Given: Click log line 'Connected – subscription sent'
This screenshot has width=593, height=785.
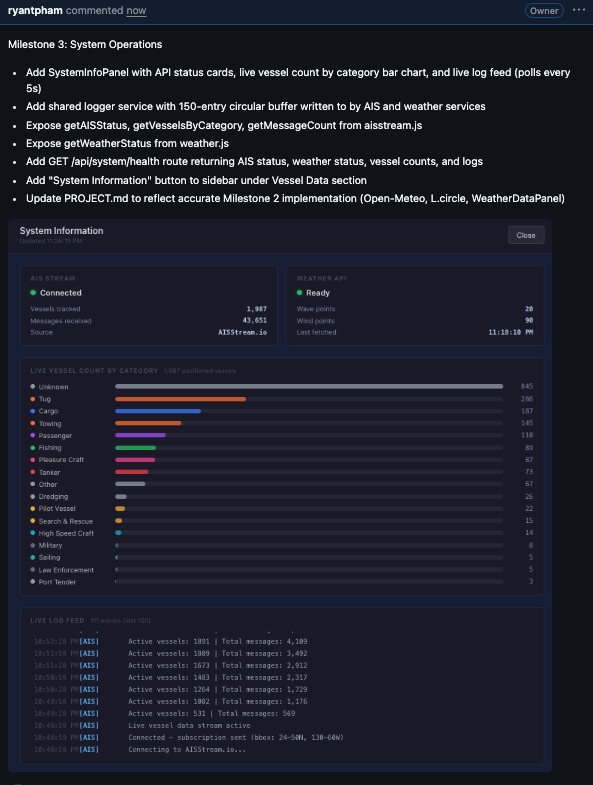Looking at the screenshot, I should [236, 737].
